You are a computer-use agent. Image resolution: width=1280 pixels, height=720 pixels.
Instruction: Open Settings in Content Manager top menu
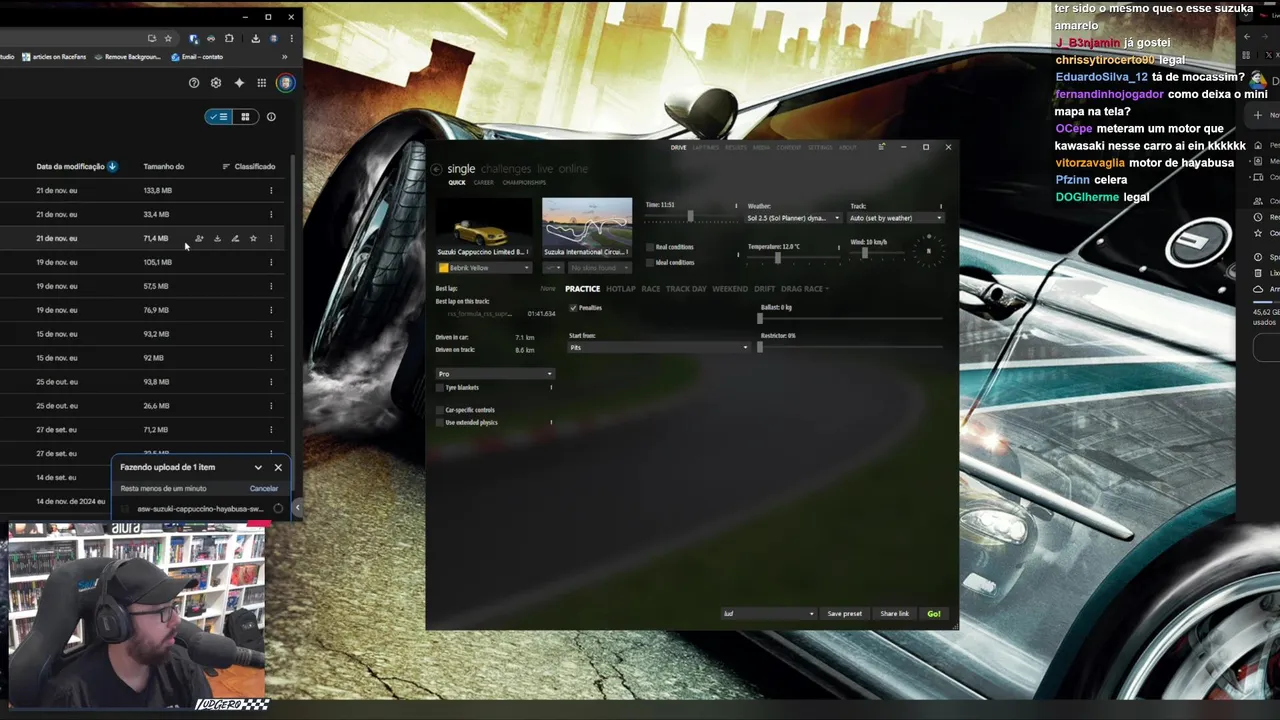820,147
